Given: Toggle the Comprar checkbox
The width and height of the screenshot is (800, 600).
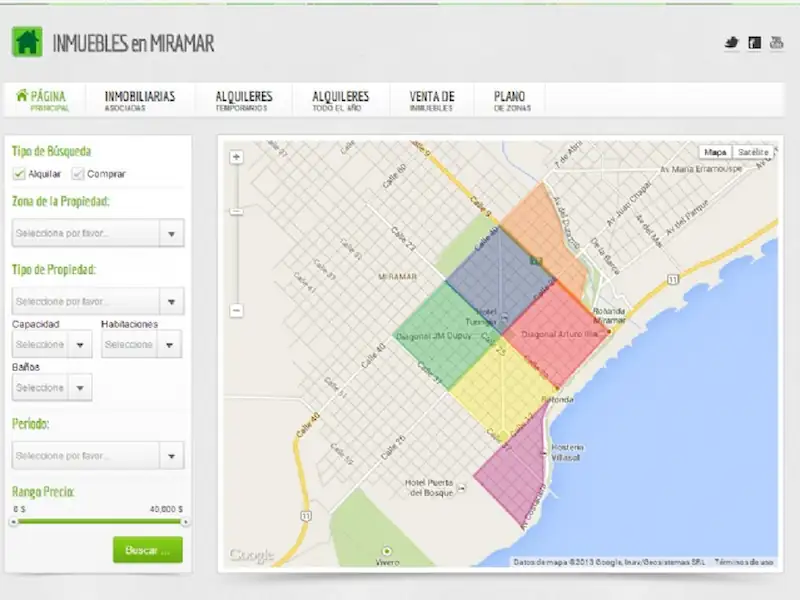Looking at the screenshot, I should pos(77,174).
